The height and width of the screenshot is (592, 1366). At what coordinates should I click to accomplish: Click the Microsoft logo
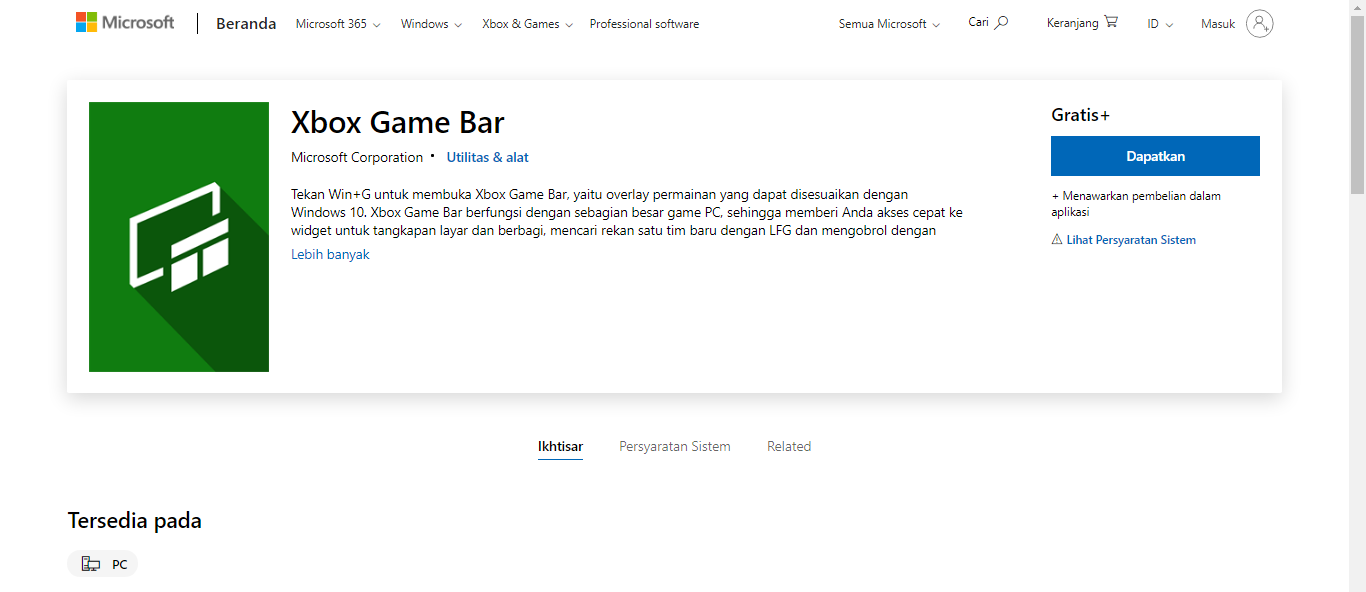tap(125, 22)
